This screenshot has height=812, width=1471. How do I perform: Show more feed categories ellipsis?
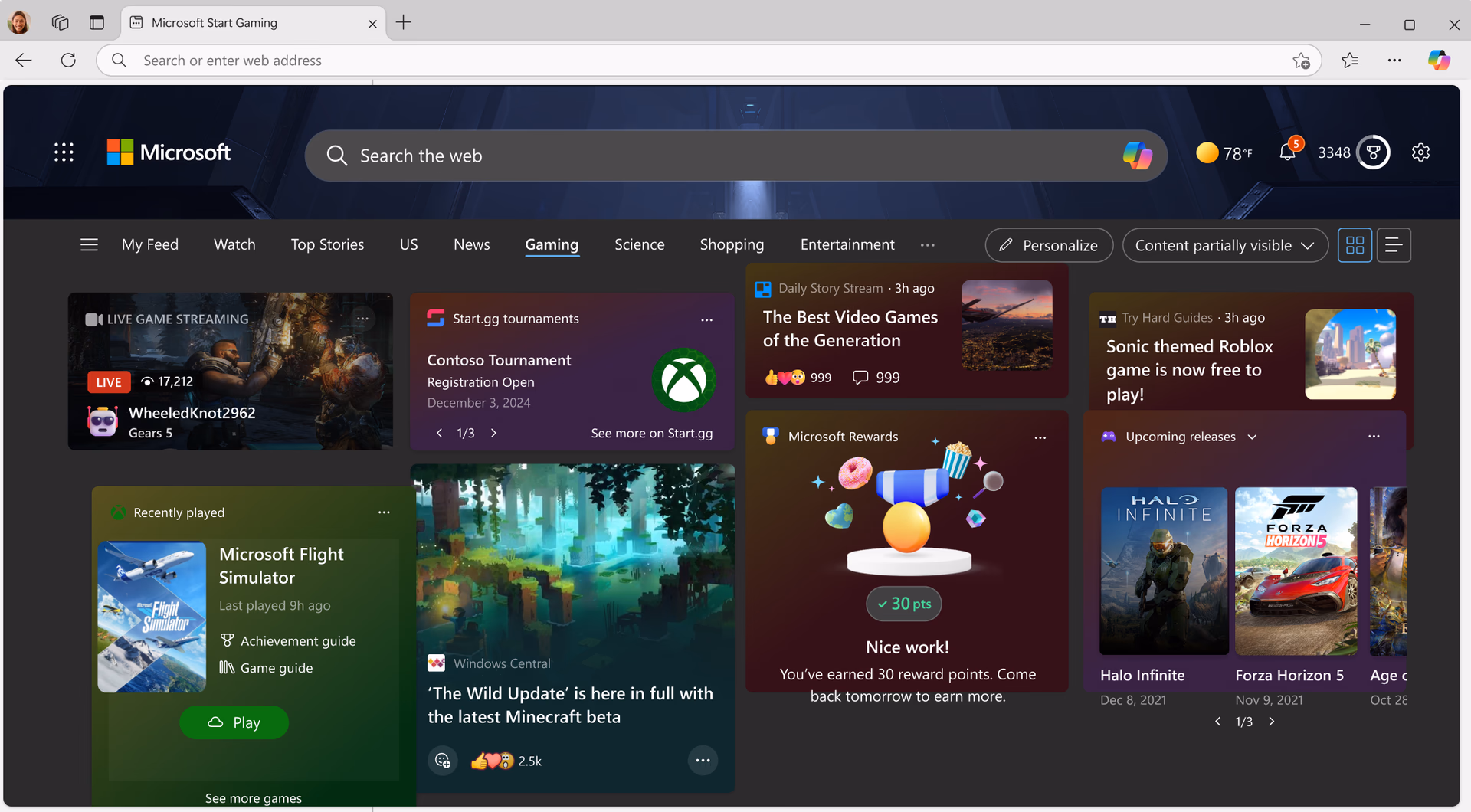[927, 245]
